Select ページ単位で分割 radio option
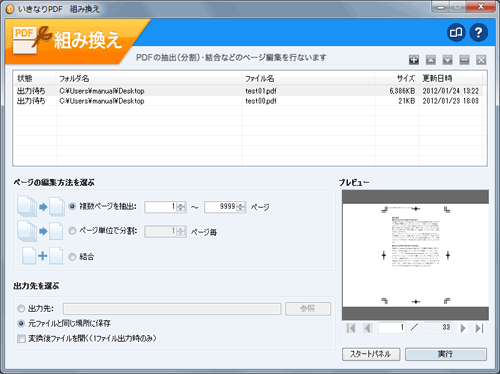The height and width of the screenshot is (374, 500). [x=72, y=231]
